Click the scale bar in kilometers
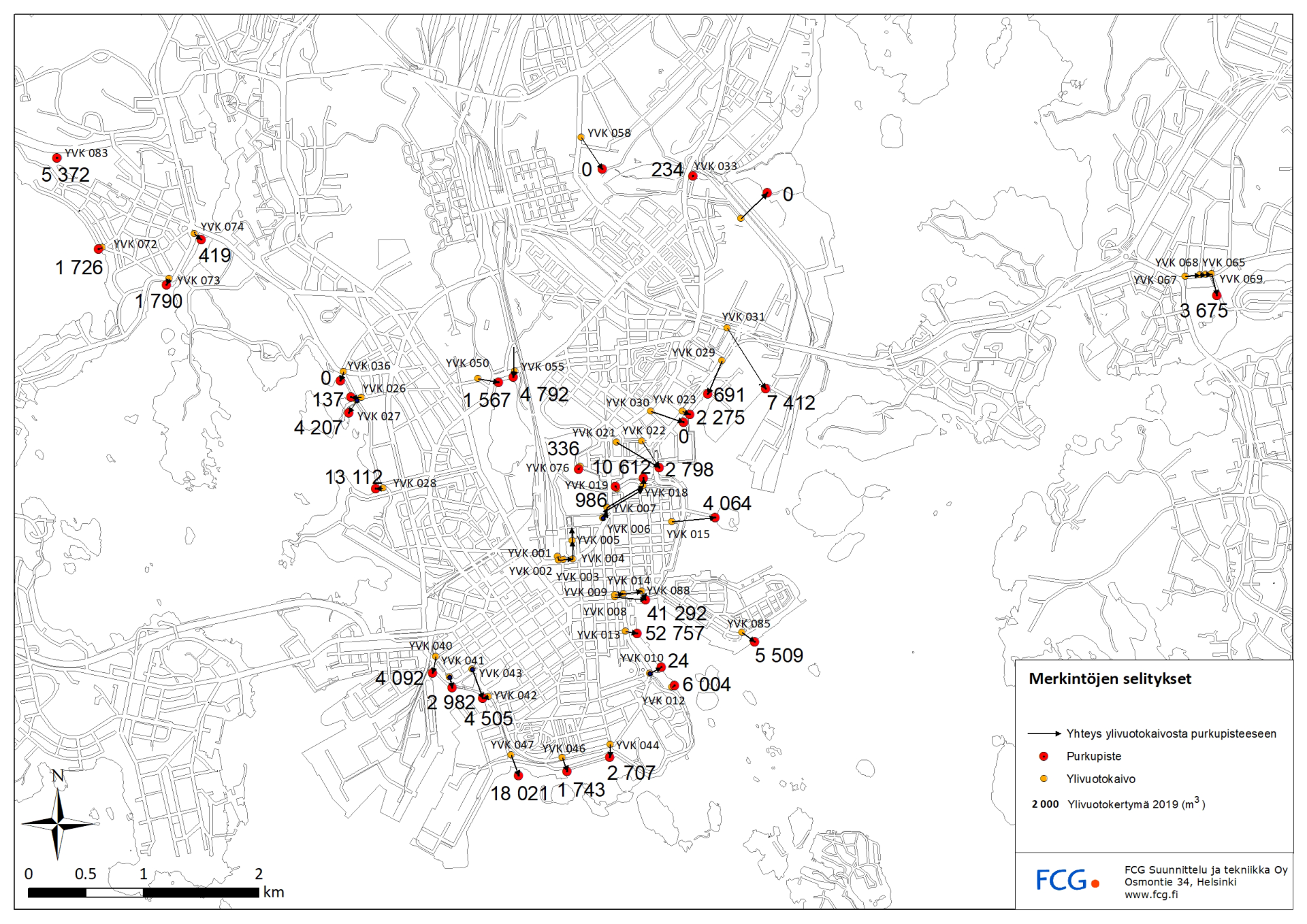The image size is (1307, 924). click(144, 892)
